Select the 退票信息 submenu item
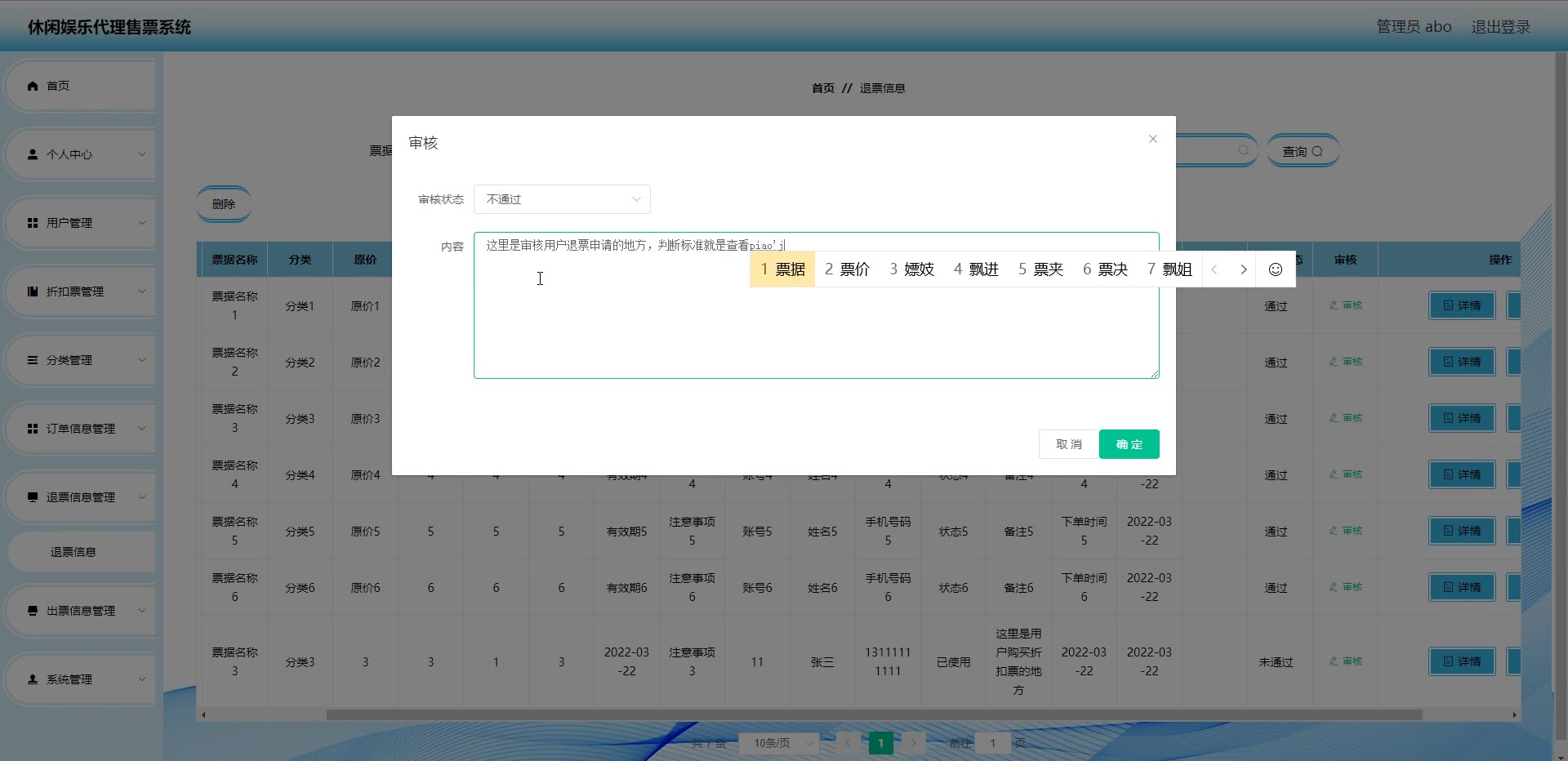The image size is (1568, 761). [x=73, y=552]
